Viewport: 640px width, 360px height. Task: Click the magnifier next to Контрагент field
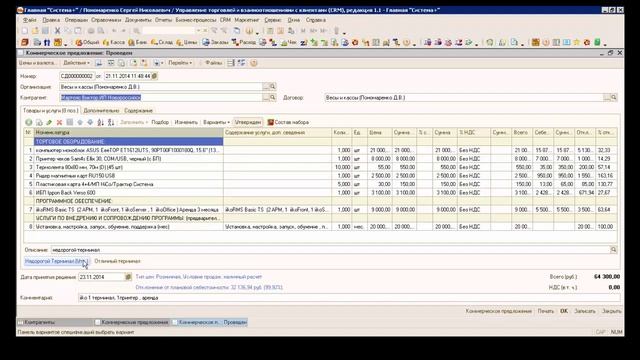(273, 98)
